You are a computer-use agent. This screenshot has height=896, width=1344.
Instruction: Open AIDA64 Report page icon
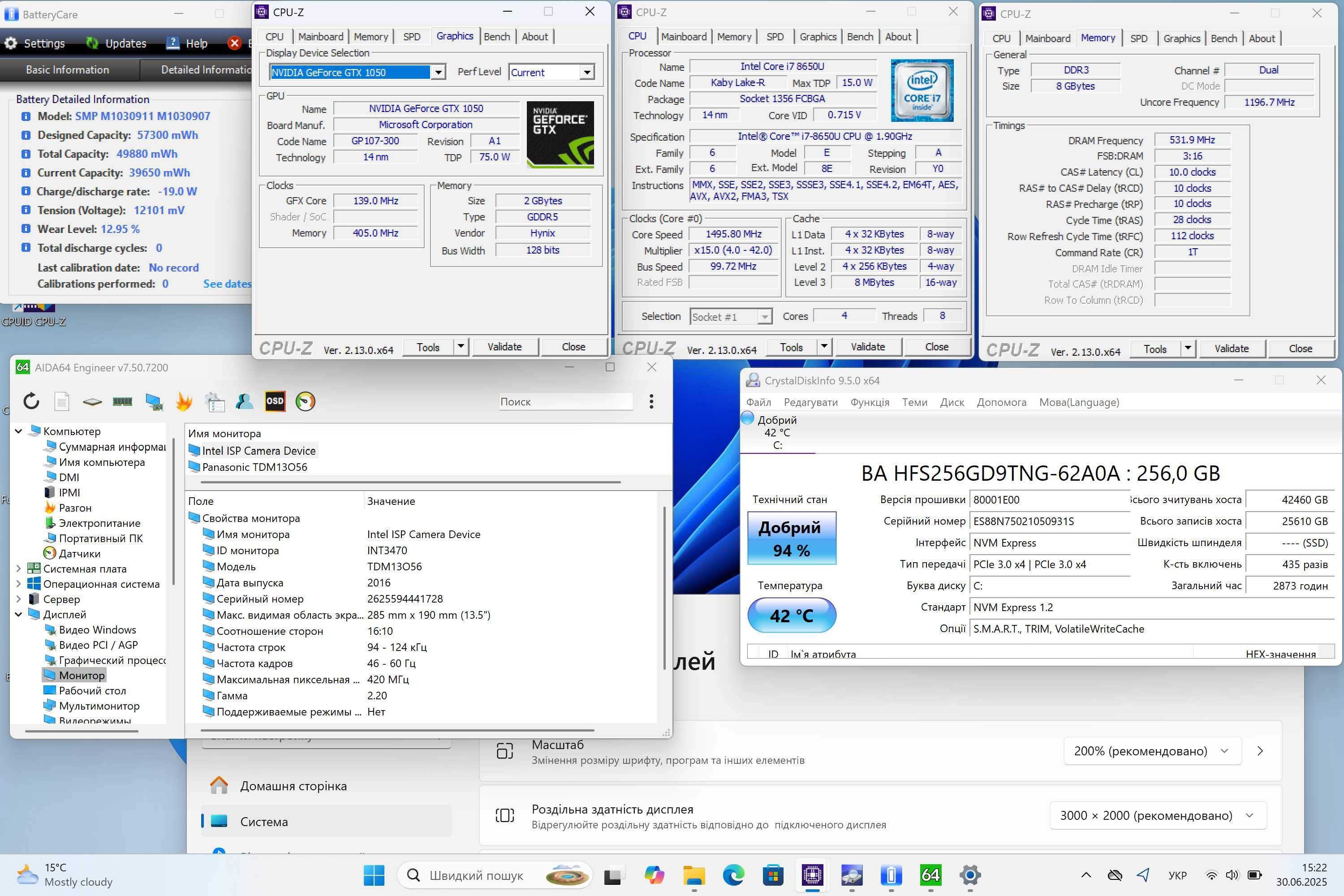tap(62, 401)
